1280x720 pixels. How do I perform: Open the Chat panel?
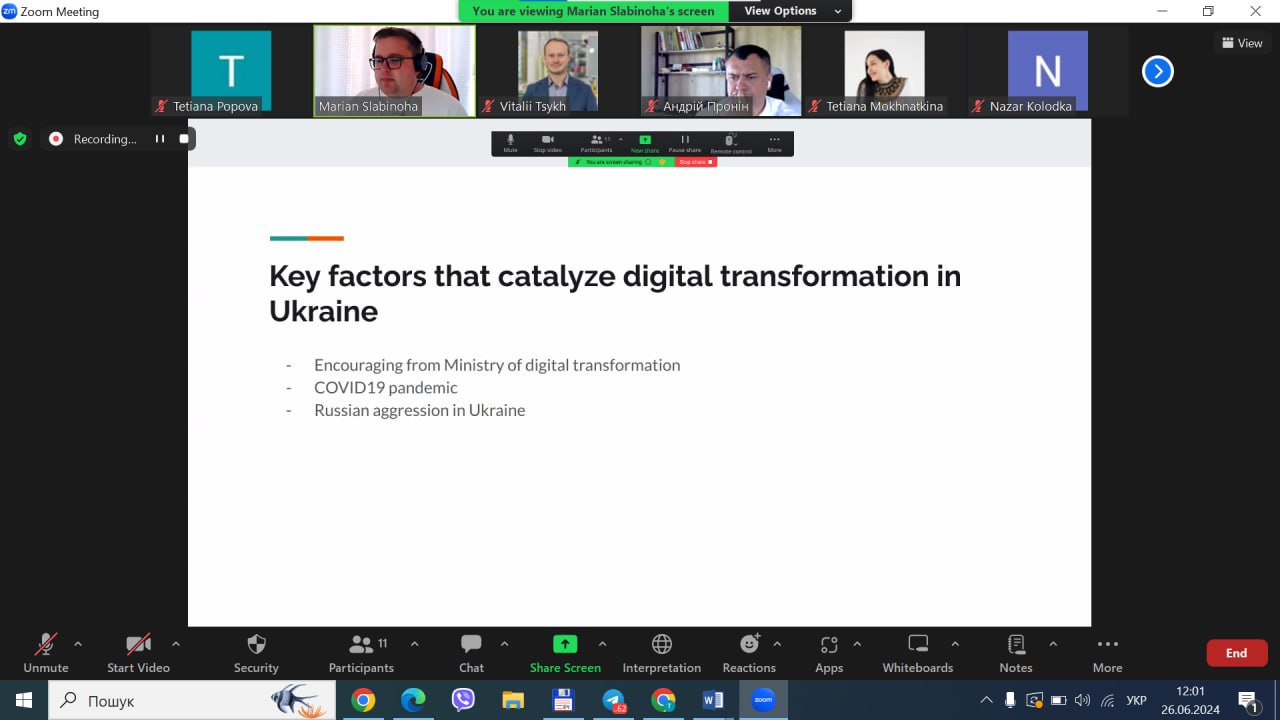point(471,645)
